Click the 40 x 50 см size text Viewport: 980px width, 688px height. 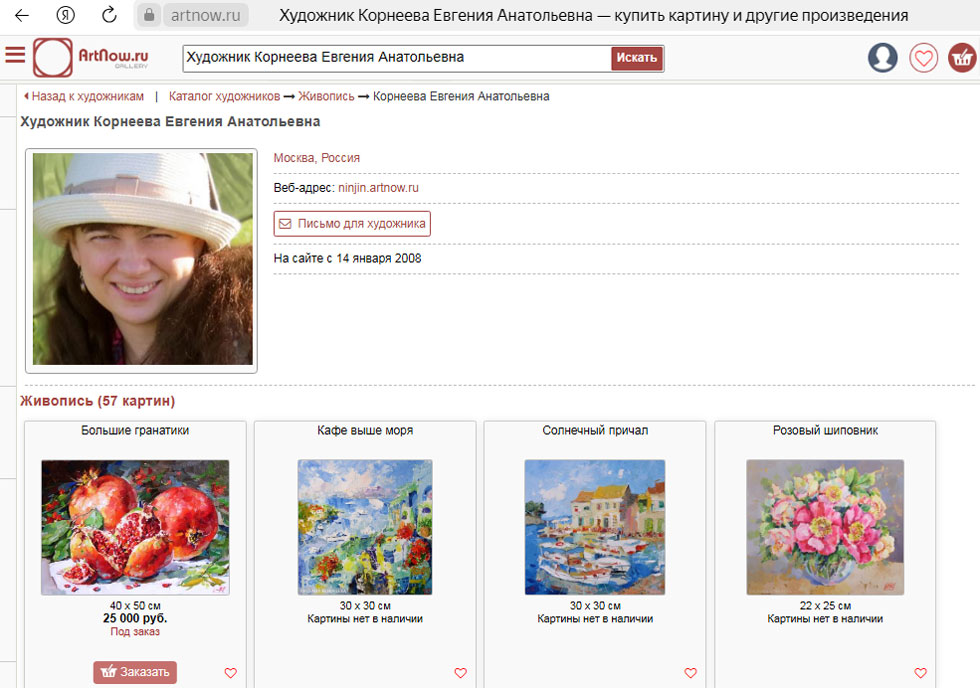click(x=135, y=606)
